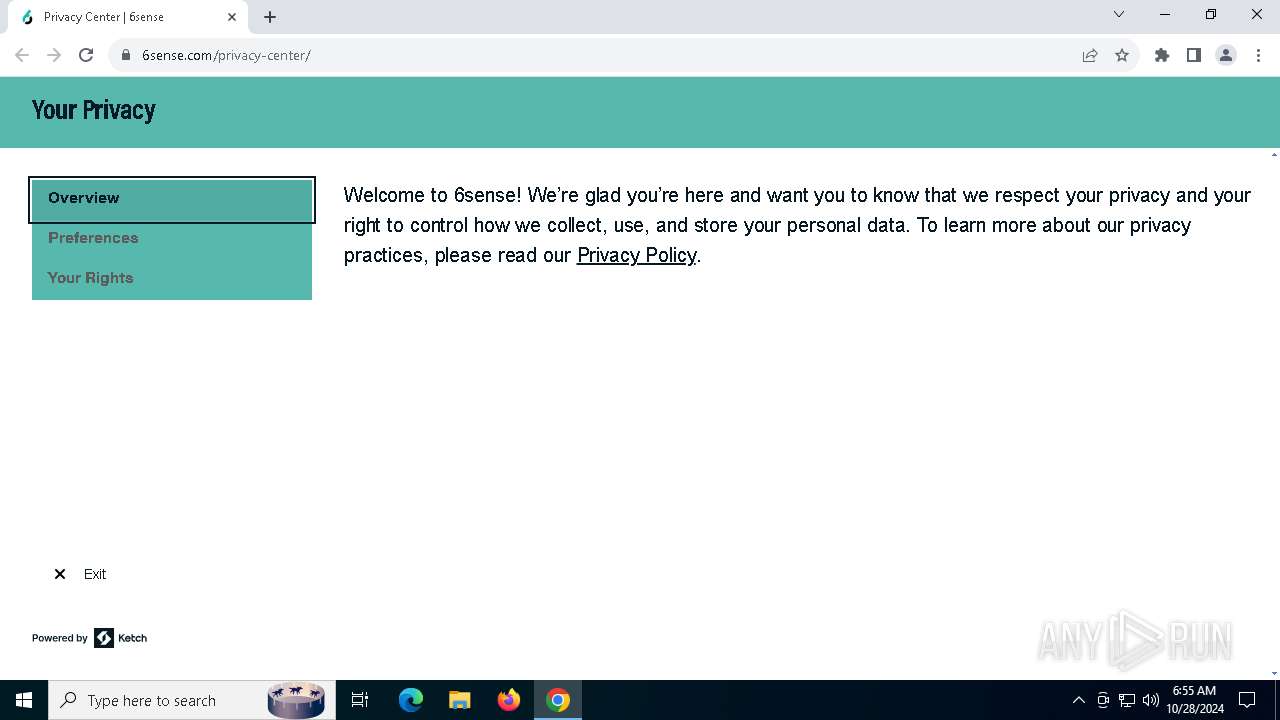Go back to the previous page
The image size is (1280, 720).
[x=22, y=55]
